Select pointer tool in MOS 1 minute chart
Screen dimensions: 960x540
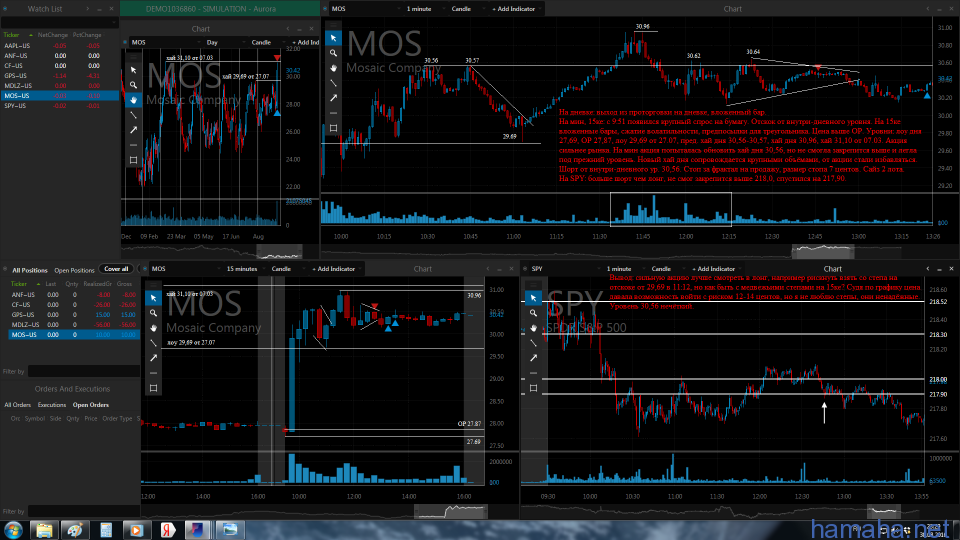pyautogui.click(x=333, y=38)
